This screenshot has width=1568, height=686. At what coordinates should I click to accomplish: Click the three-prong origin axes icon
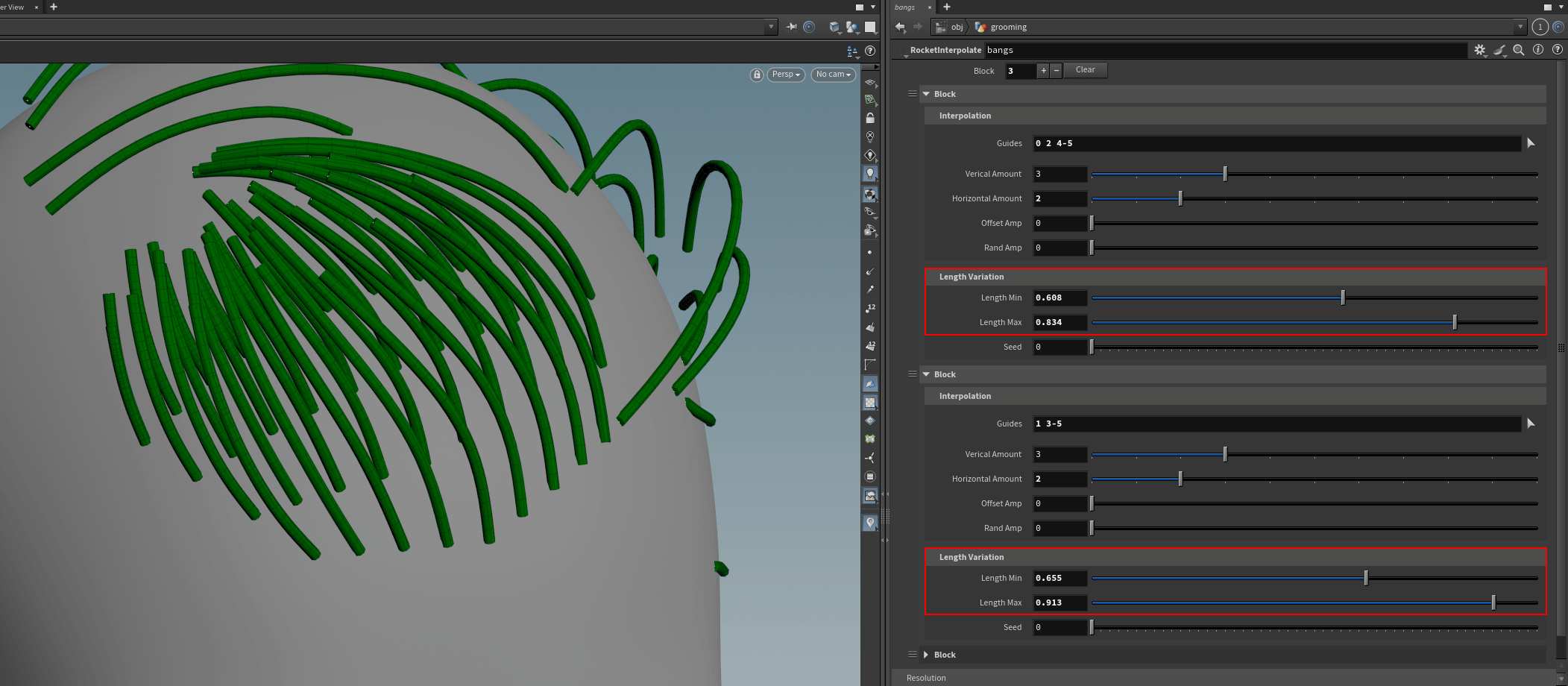(x=869, y=458)
